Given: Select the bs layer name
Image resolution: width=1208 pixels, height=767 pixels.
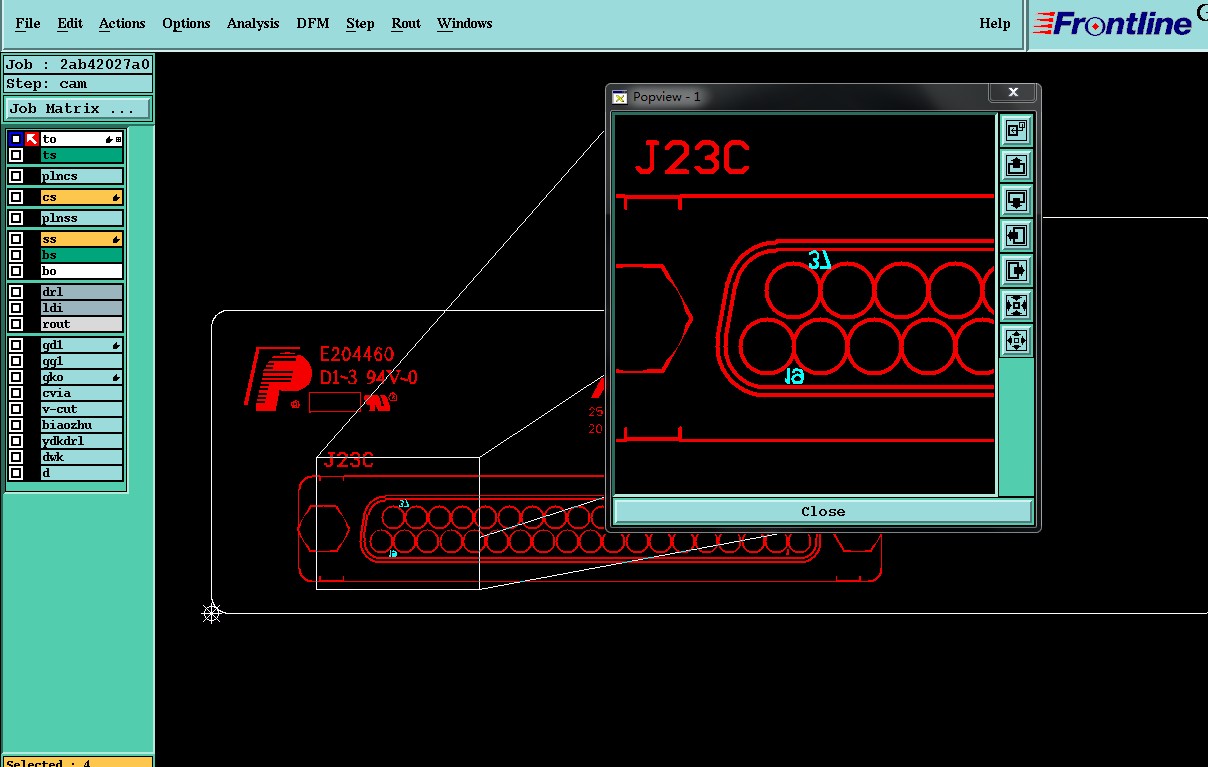Looking at the screenshot, I should pyautogui.click(x=82, y=255).
